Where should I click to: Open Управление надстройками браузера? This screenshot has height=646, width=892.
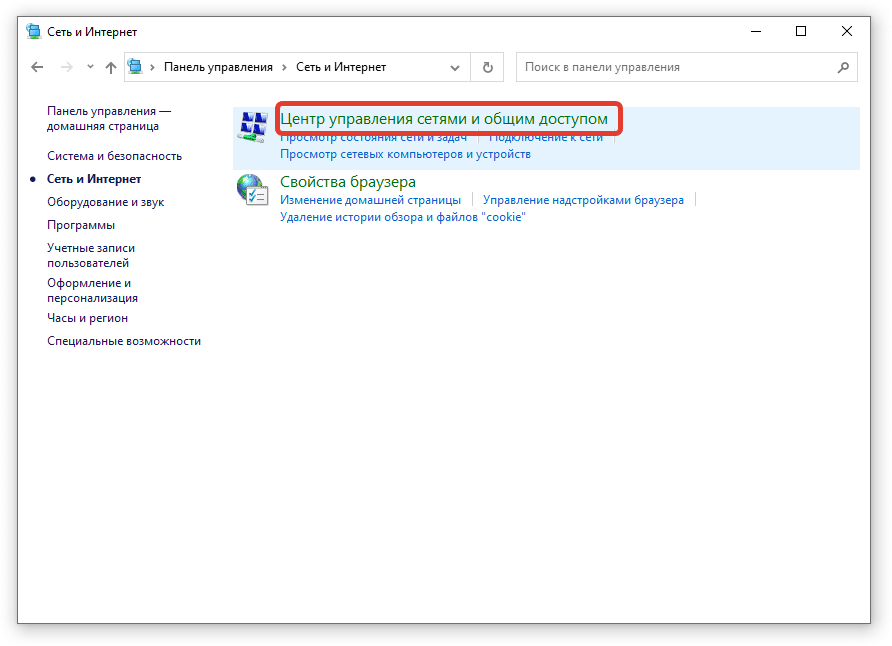[583, 200]
